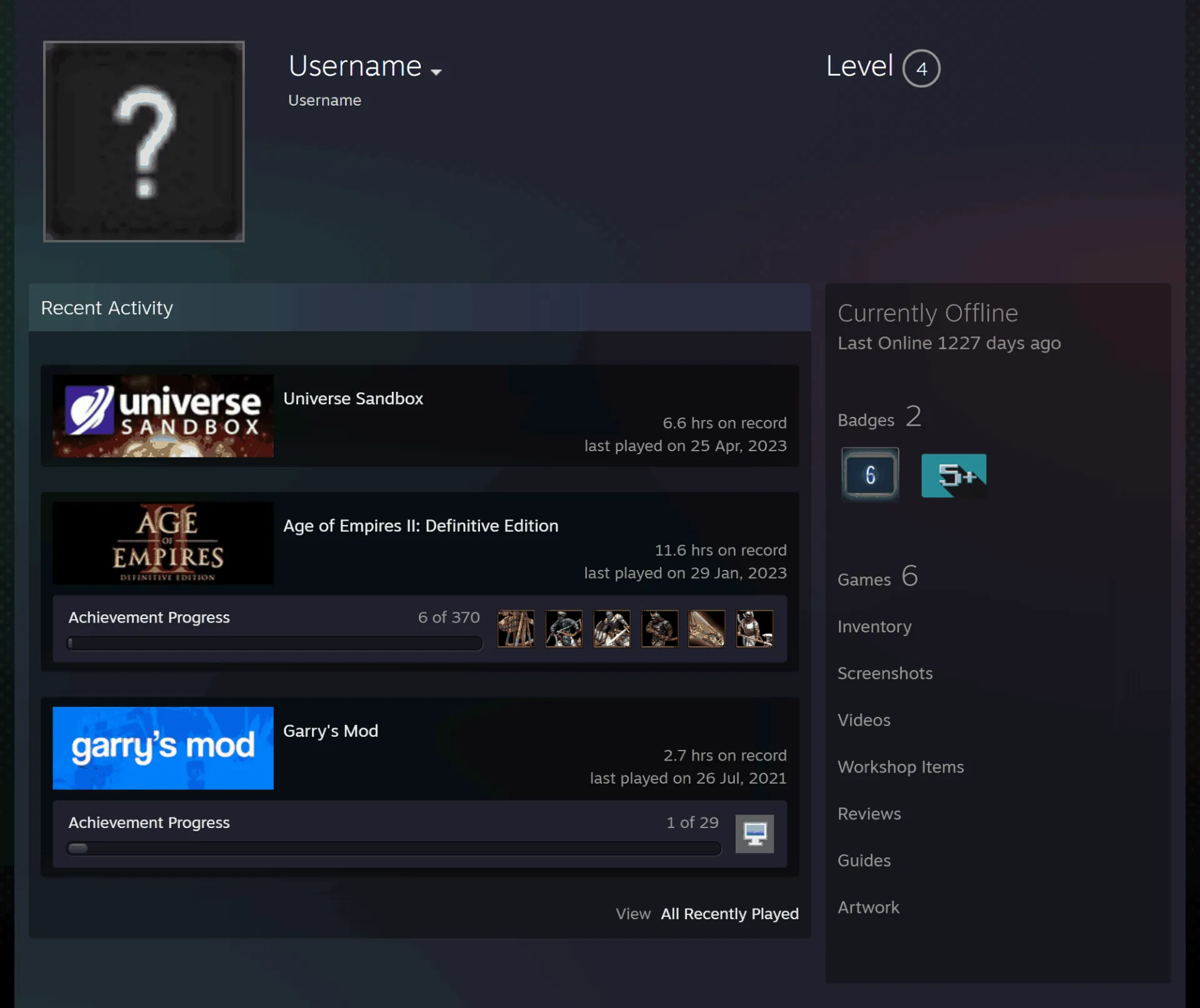Select the fourth Age of Empires achievement icon

[659, 629]
